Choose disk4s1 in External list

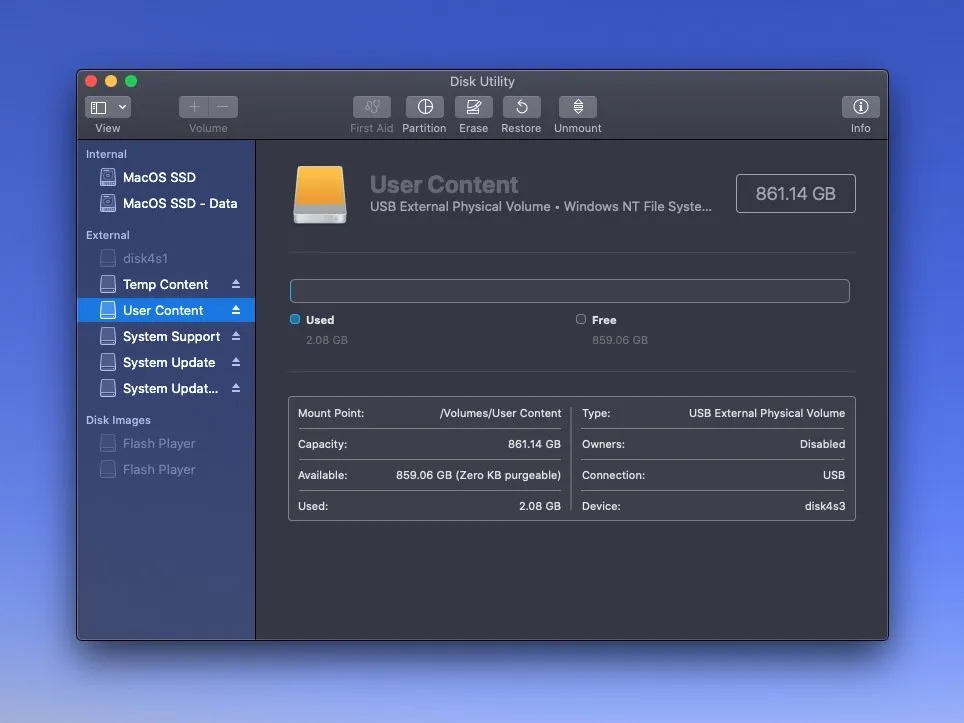(x=145, y=258)
